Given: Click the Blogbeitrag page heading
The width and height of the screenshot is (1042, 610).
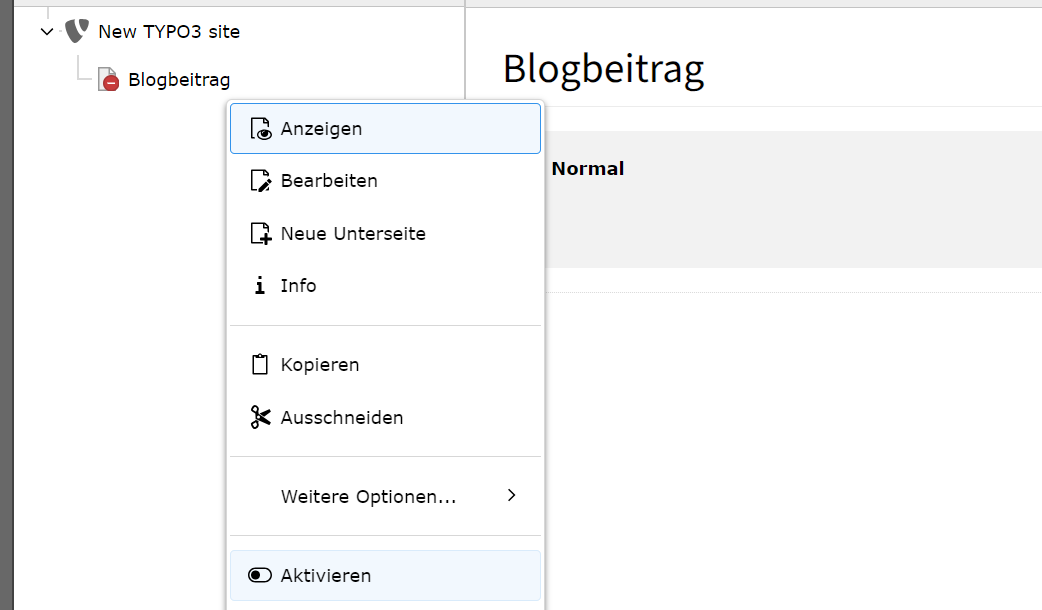Looking at the screenshot, I should [x=603, y=69].
